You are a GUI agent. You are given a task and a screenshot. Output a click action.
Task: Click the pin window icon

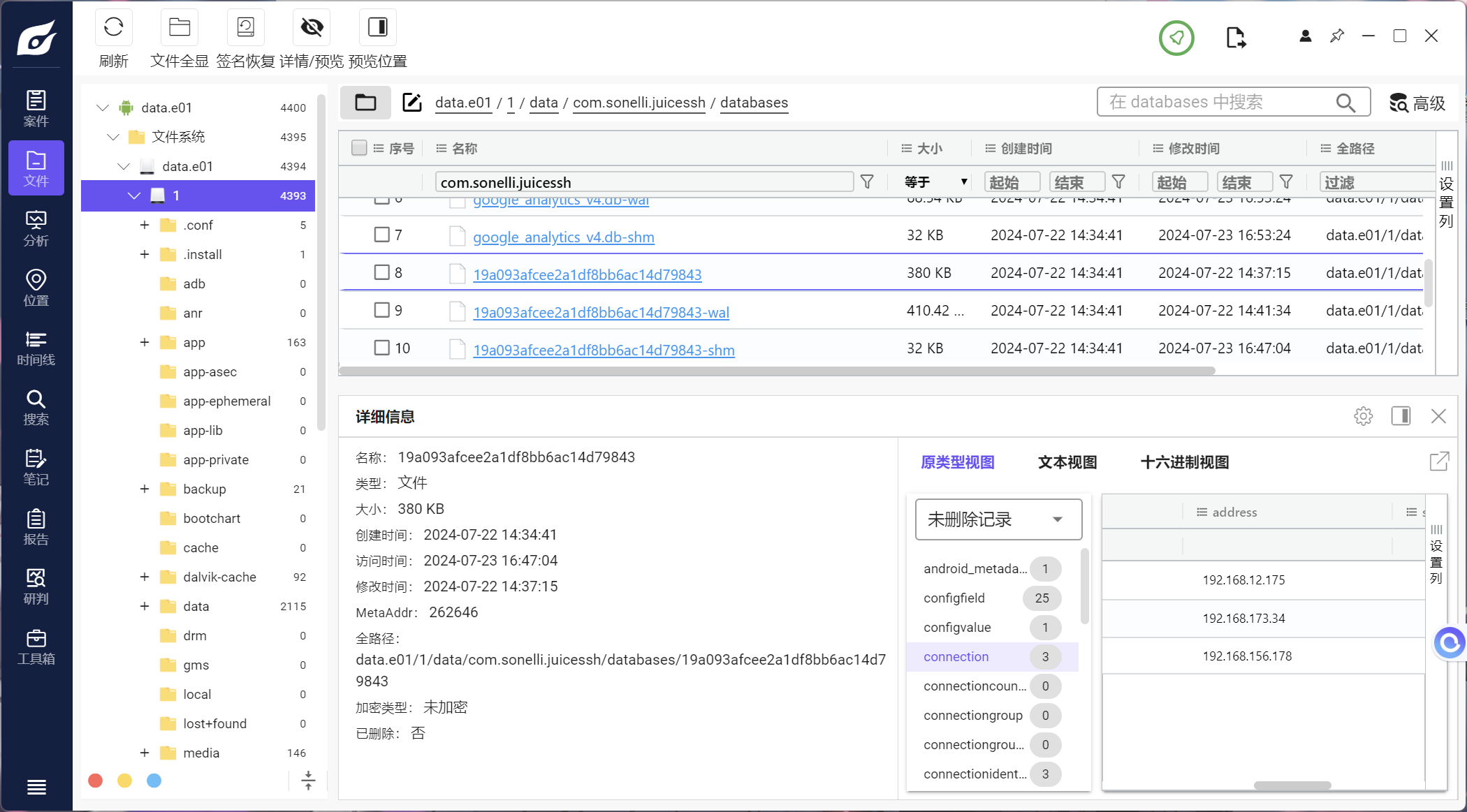click(x=1337, y=36)
